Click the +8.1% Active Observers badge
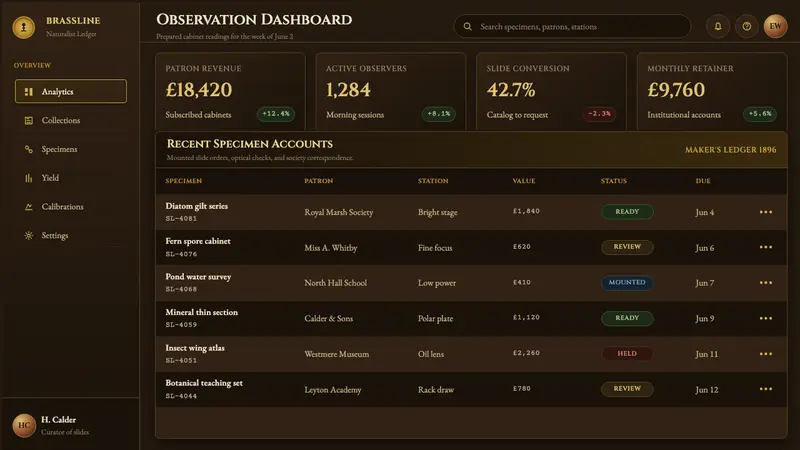 [x=439, y=114]
